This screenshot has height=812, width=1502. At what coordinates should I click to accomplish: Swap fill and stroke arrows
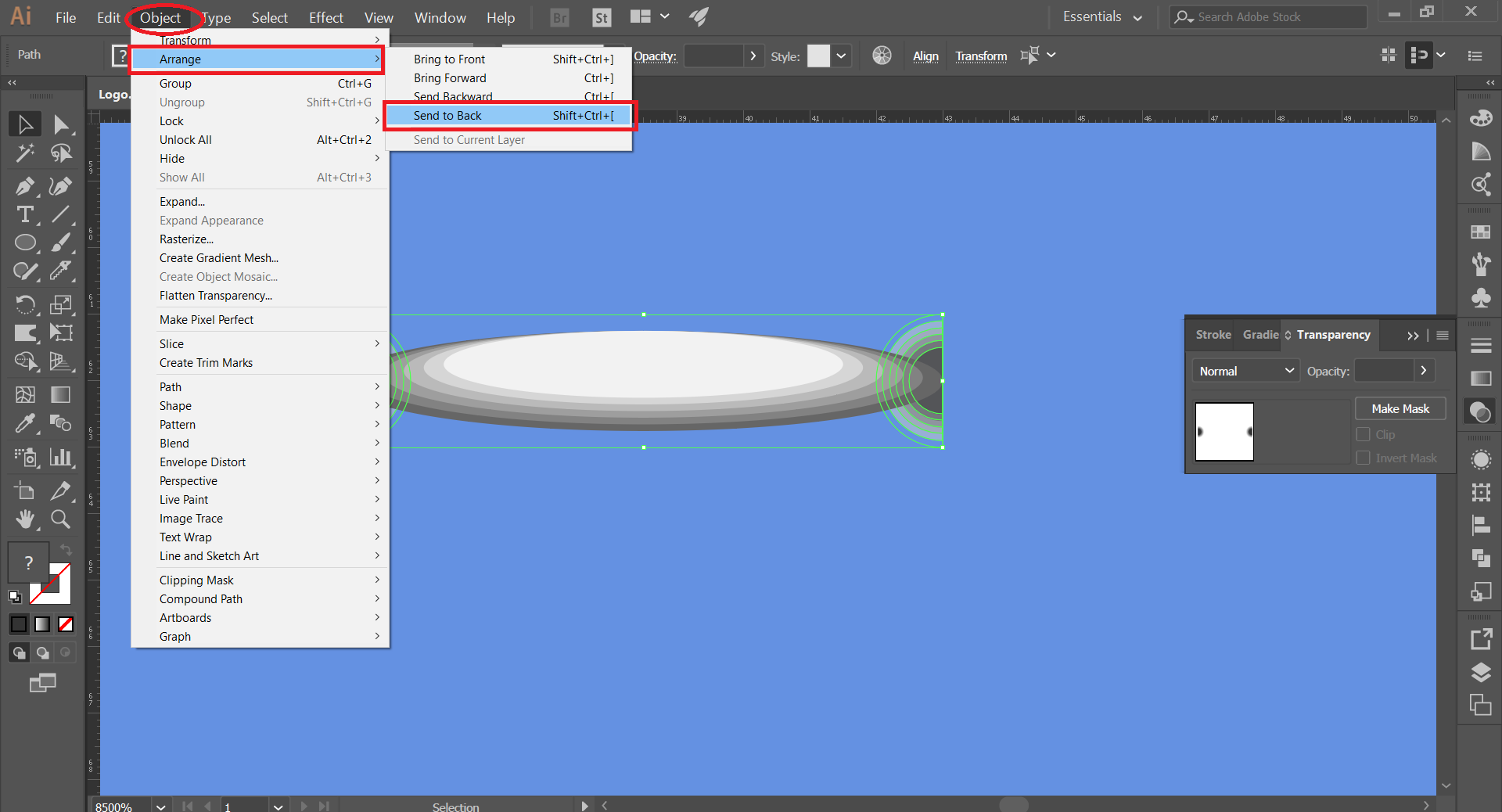[x=66, y=549]
